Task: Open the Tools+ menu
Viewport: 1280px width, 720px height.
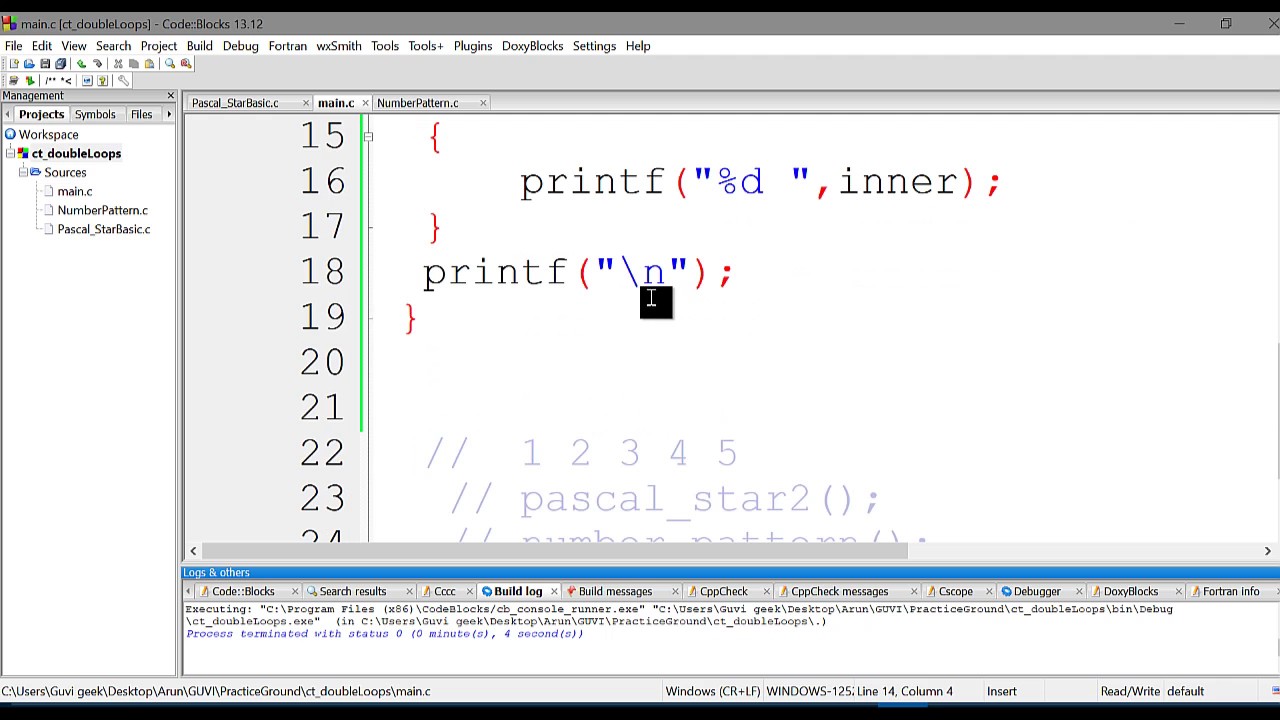Action: click(x=425, y=46)
